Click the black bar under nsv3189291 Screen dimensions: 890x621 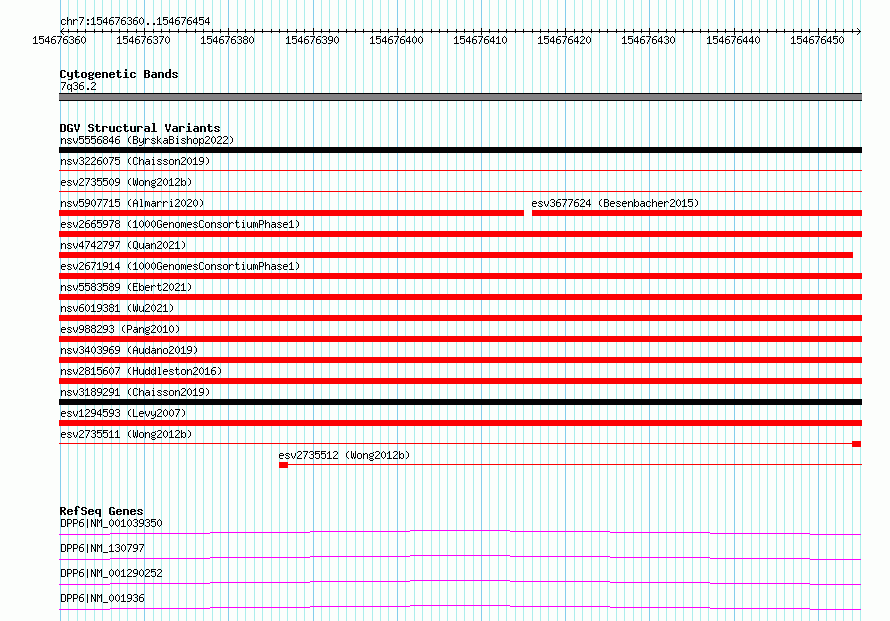[460, 402]
